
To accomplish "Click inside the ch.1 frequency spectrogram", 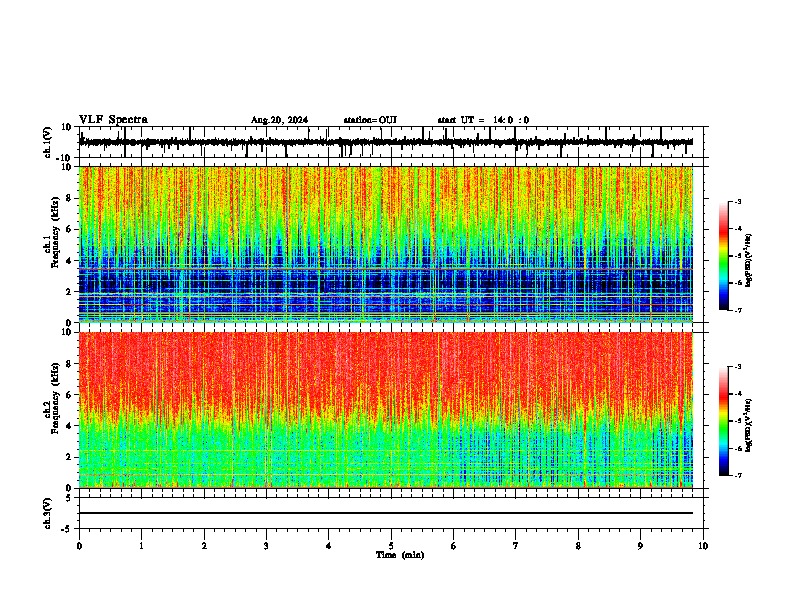I will click(x=386, y=244).
